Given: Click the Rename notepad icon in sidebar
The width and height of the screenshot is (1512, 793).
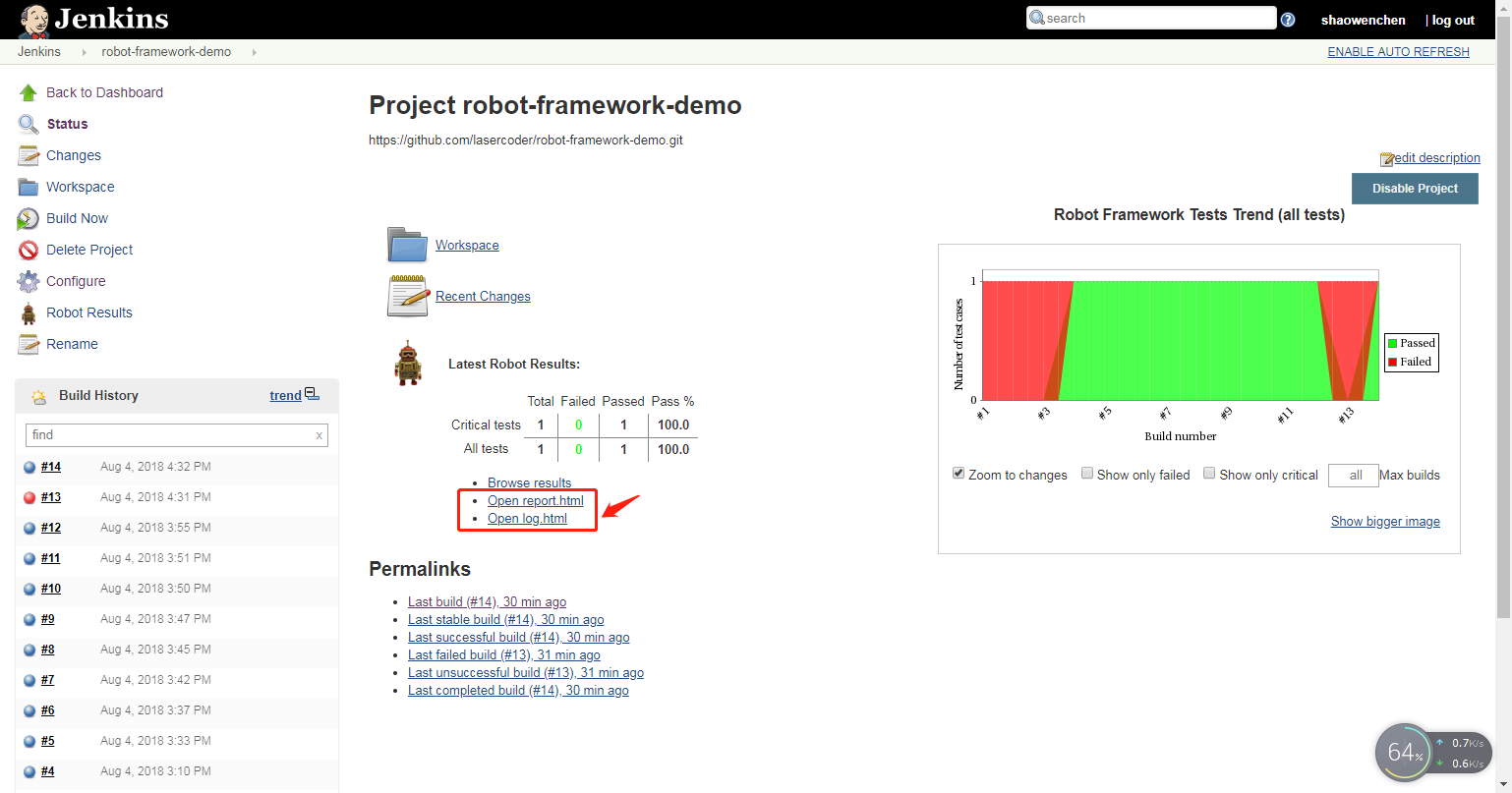Looking at the screenshot, I should tap(29, 344).
